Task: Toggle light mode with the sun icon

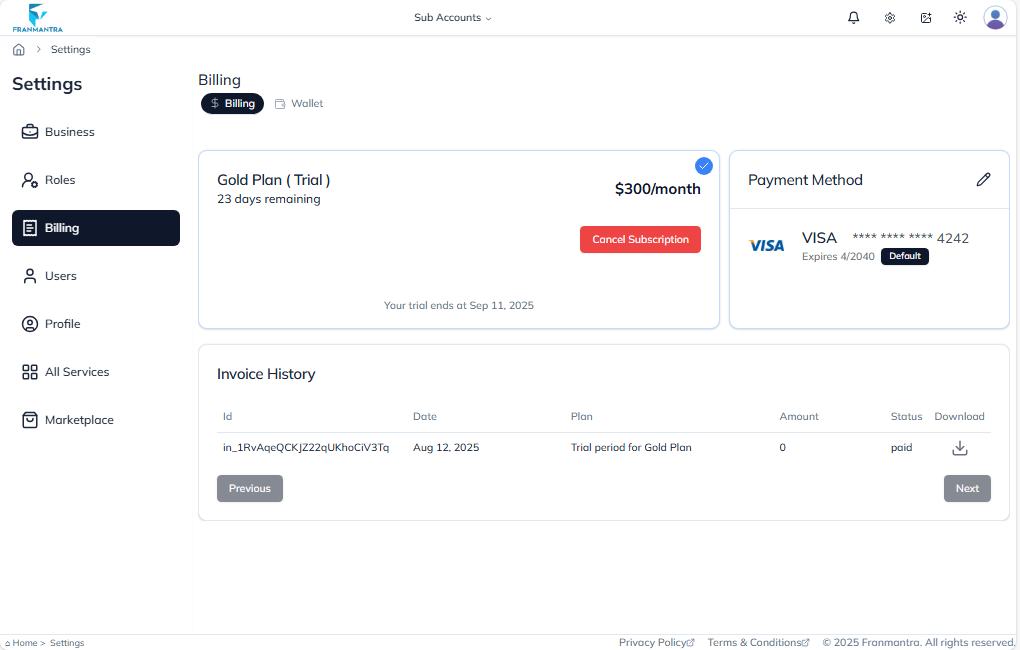Action: coord(960,17)
